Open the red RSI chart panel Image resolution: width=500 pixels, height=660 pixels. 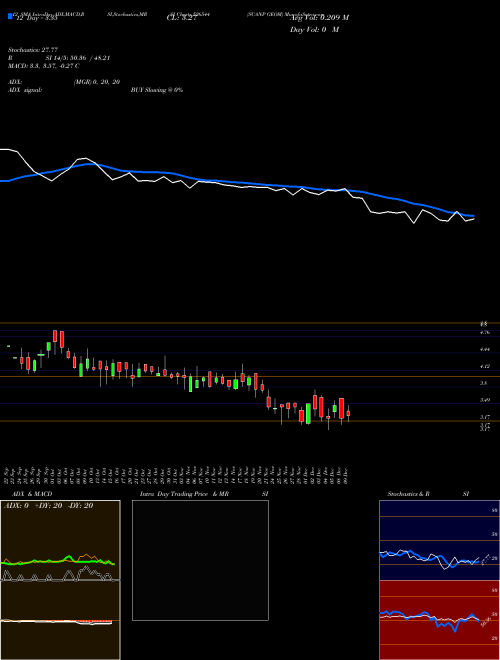[x=439, y=620]
